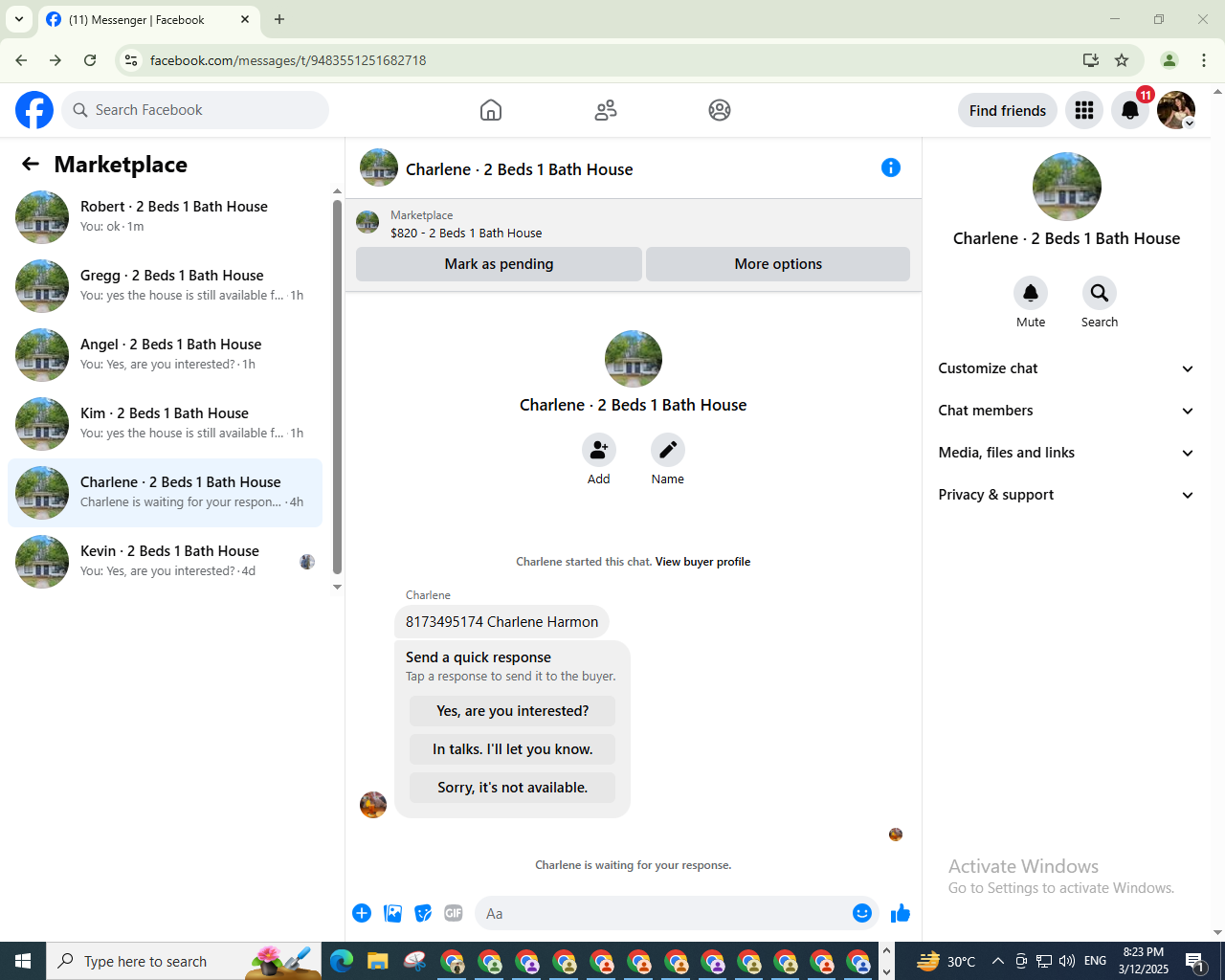
Task: Bookmark this page with star icon
Action: click(x=1122, y=60)
